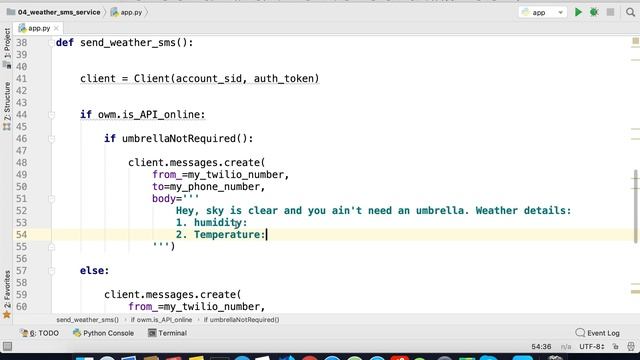The width and height of the screenshot is (640, 360).
Task: Select 04_weather_sms_service breadcrumb folder
Action: click(59, 12)
